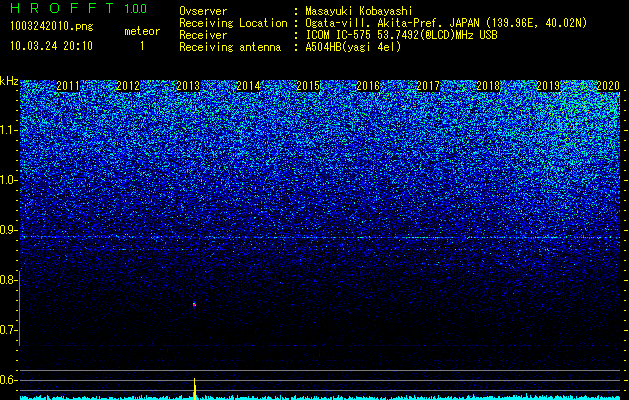Click the version number 1.00

click(135, 8)
